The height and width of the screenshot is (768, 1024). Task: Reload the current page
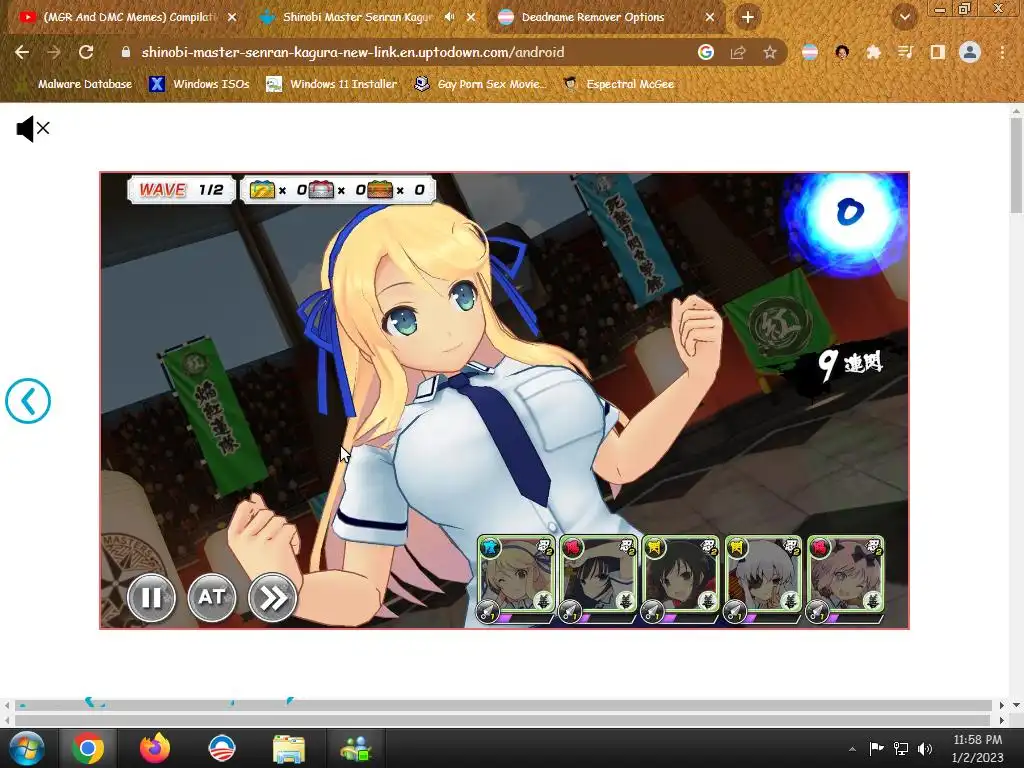tap(86, 52)
